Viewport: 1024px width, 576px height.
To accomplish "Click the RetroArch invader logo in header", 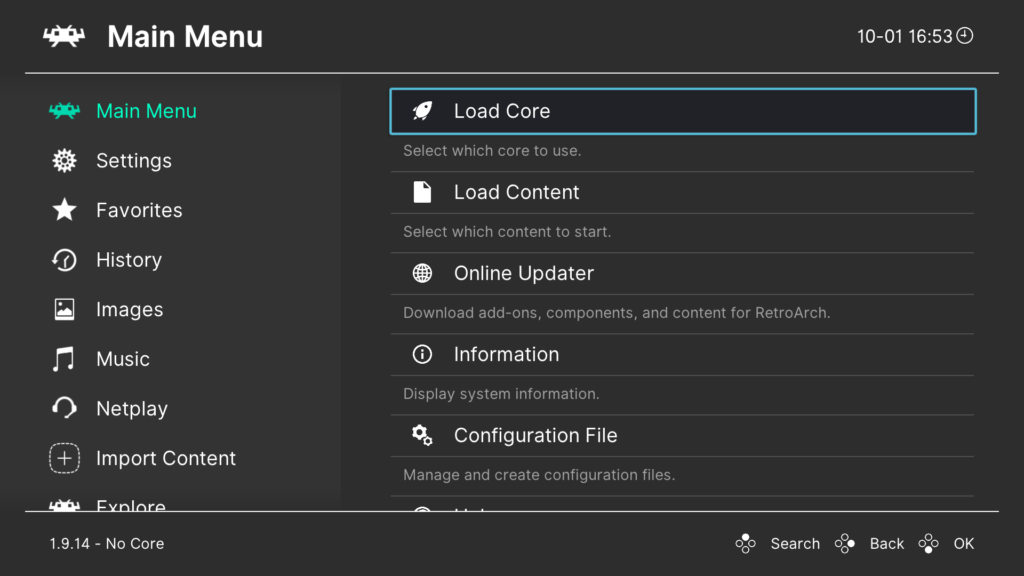I will [x=64, y=36].
